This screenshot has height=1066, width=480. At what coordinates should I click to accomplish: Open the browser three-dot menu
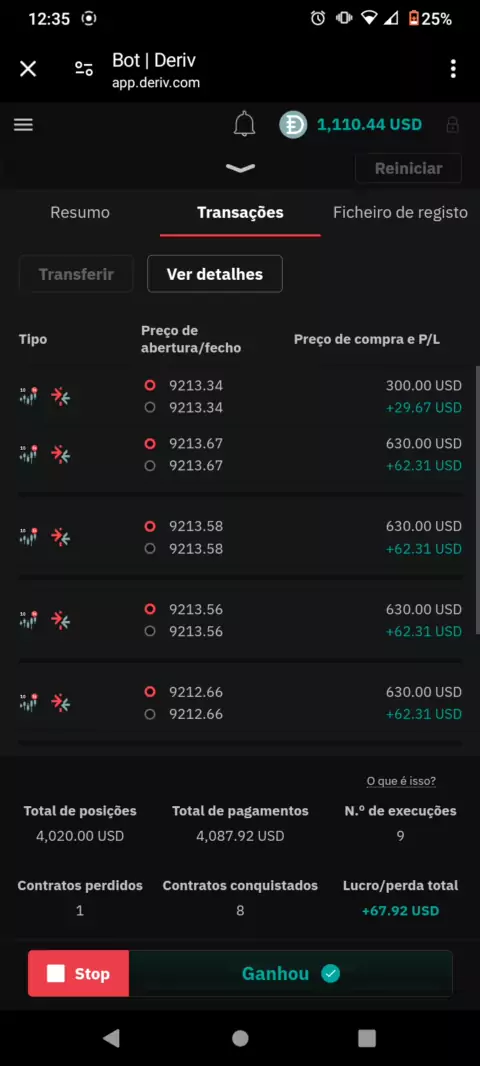(x=453, y=69)
